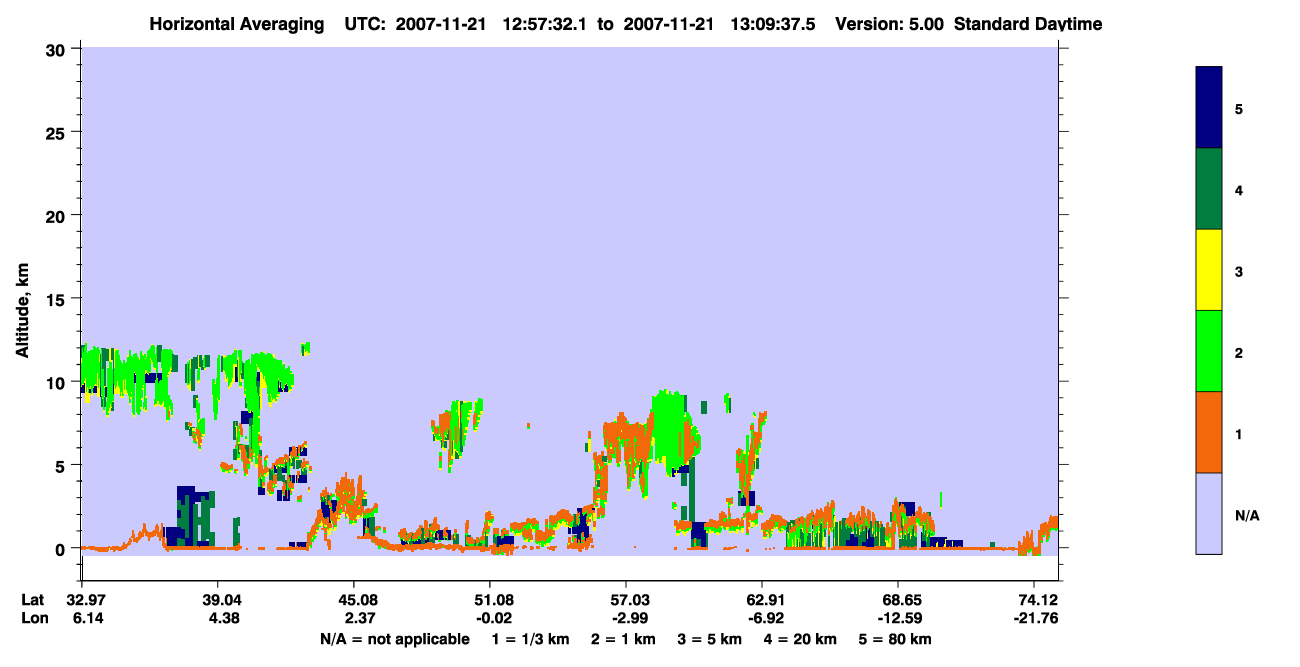Click legend text '3 = 5 km'

tap(709, 639)
